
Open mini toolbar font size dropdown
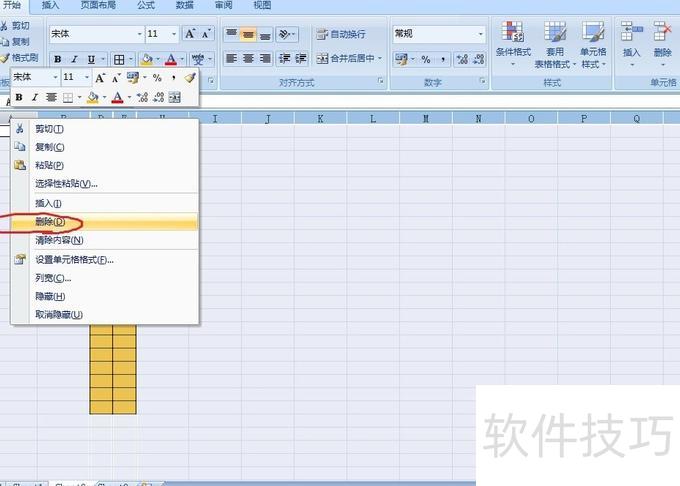[x=87, y=78]
